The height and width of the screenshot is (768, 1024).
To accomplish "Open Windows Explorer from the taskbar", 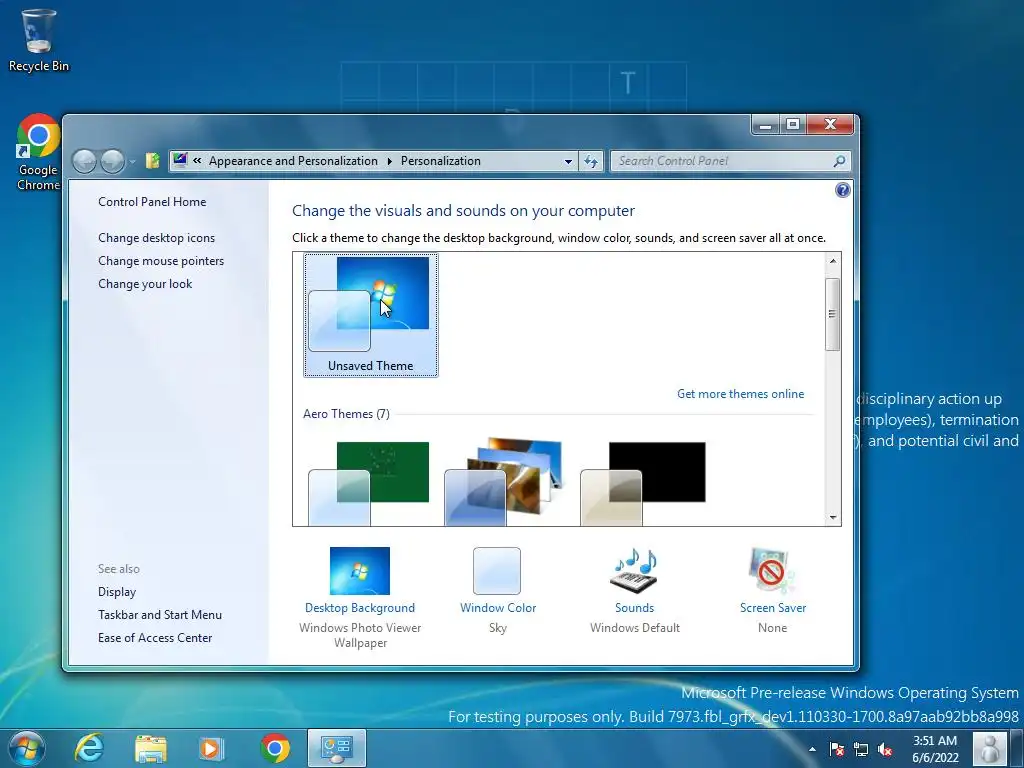I will [x=151, y=748].
